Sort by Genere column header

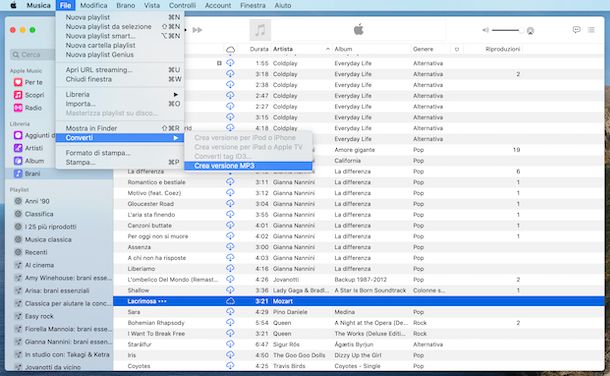423,49
